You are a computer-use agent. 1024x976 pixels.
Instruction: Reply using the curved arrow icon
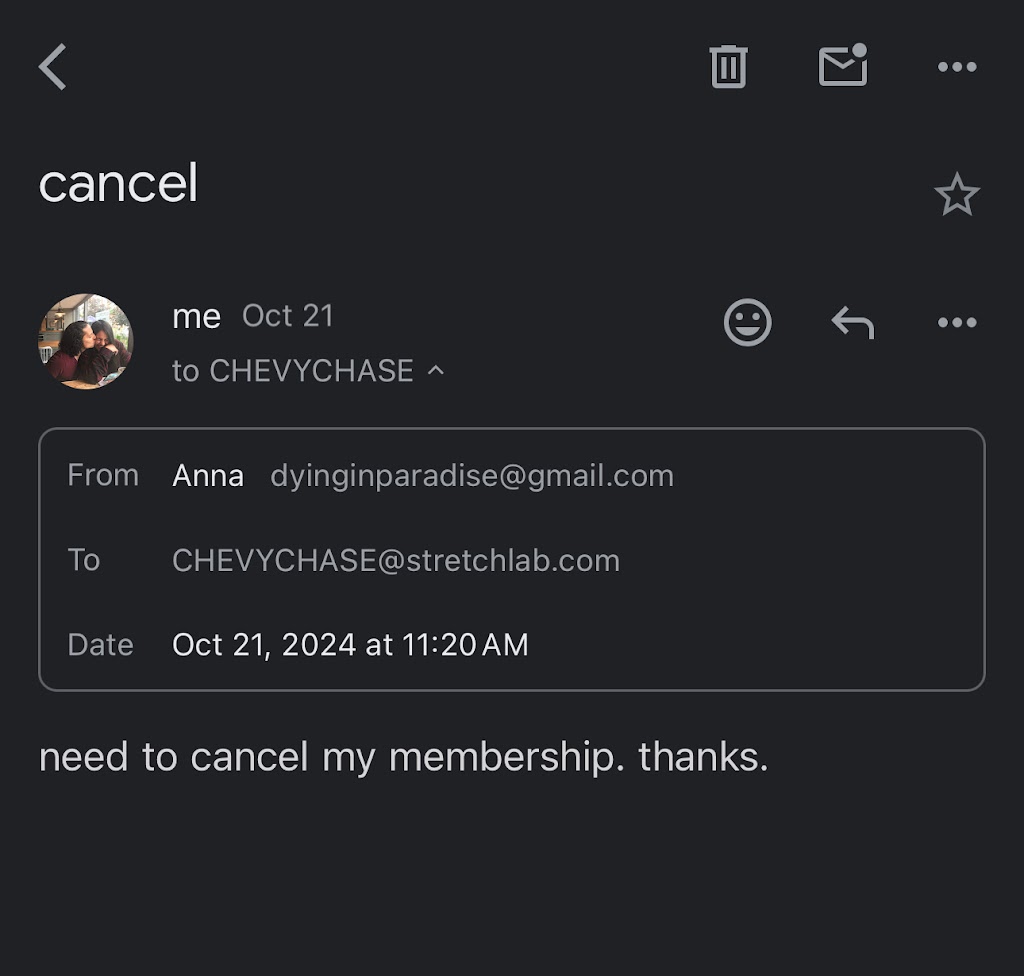click(x=853, y=323)
